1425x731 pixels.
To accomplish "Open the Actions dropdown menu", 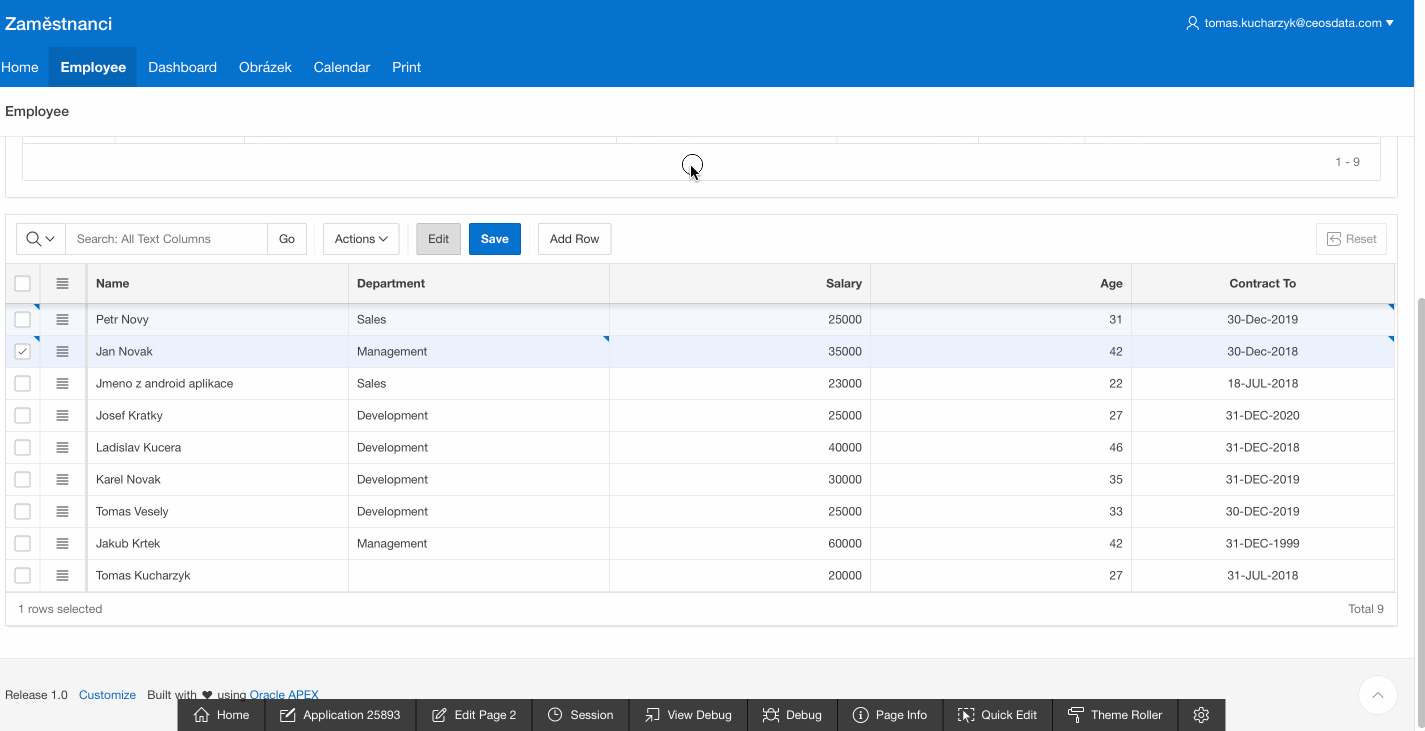I will click(361, 239).
